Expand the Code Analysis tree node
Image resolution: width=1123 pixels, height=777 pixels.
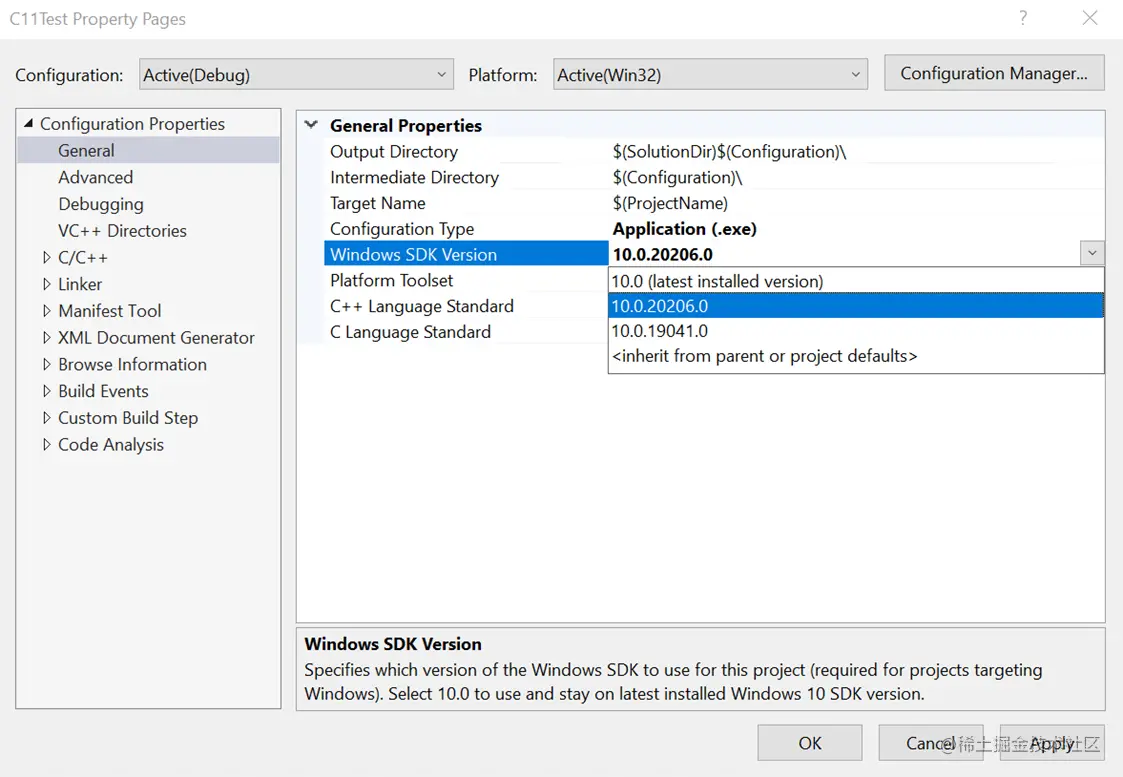point(47,445)
